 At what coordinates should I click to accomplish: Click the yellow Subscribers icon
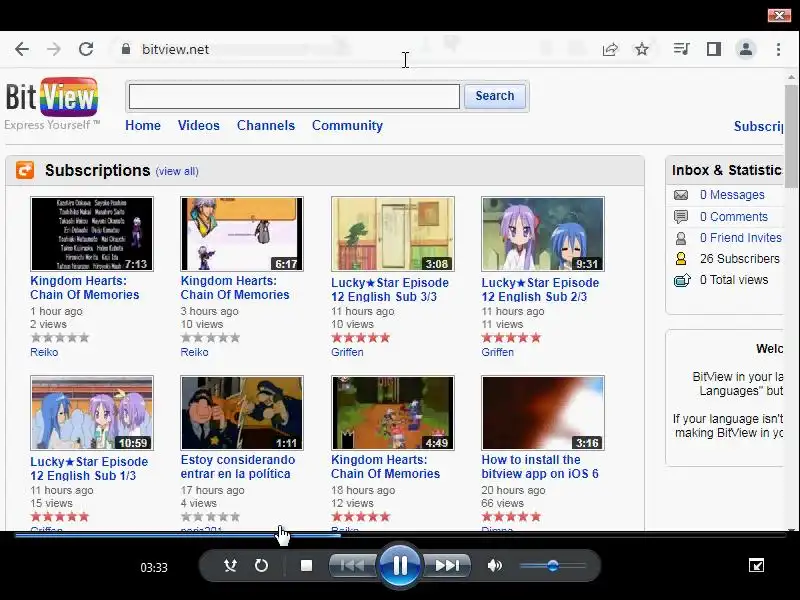point(681,259)
